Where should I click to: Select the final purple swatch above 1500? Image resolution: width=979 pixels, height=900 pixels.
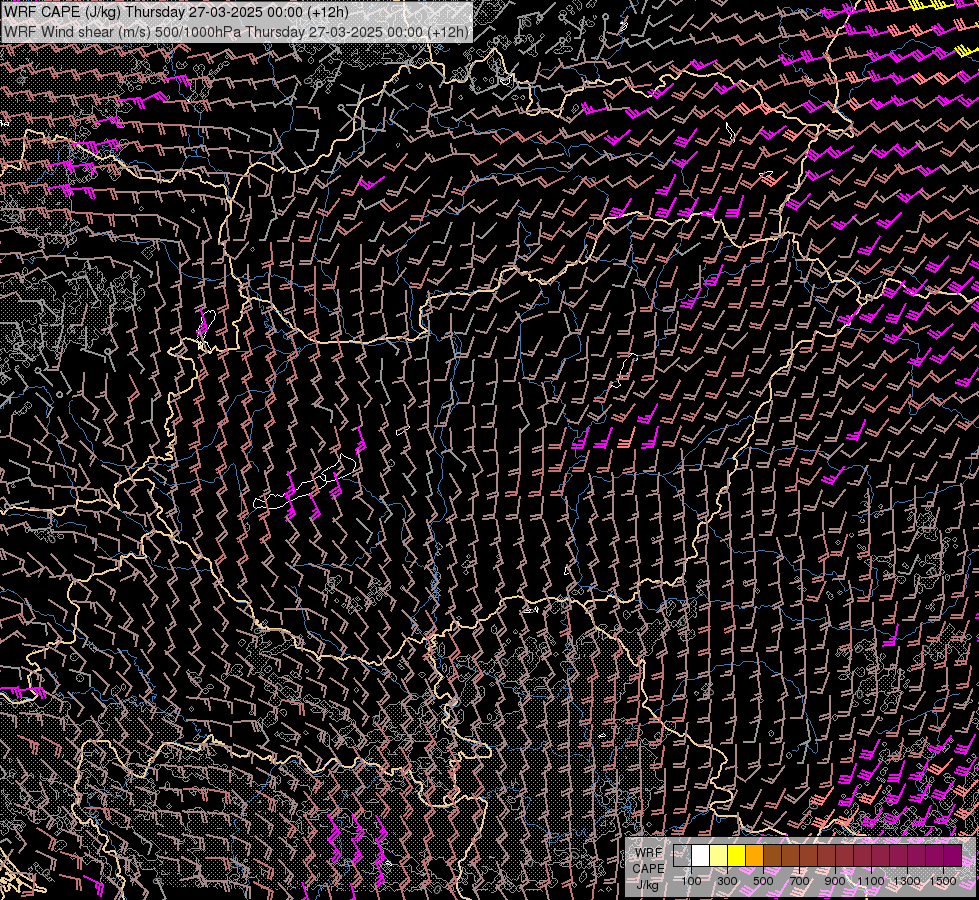[952, 856]
